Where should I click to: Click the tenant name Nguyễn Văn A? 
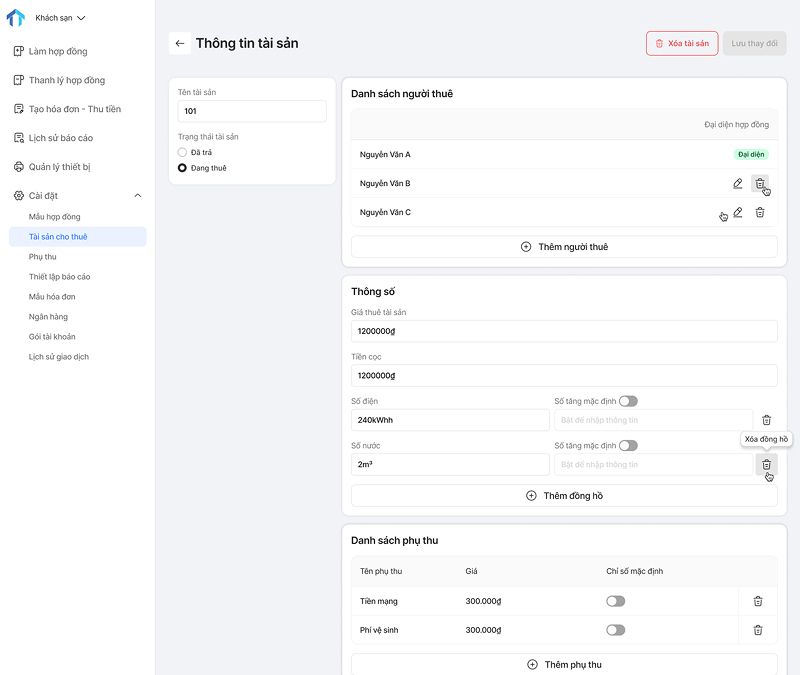[x=385, y=154]
